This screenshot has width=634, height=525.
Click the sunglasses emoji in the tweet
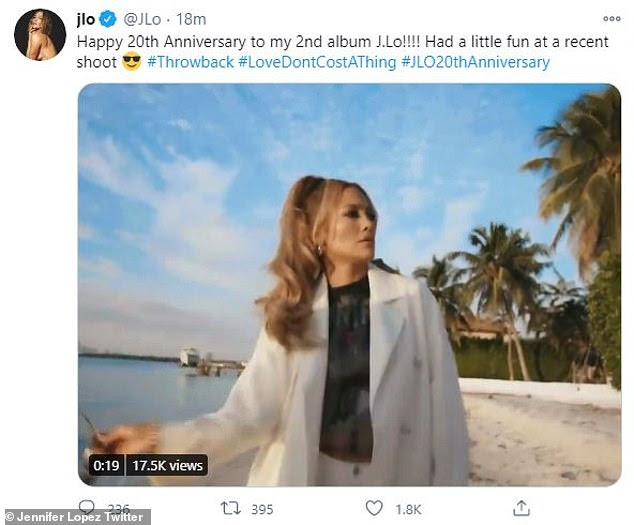point(131,62)
